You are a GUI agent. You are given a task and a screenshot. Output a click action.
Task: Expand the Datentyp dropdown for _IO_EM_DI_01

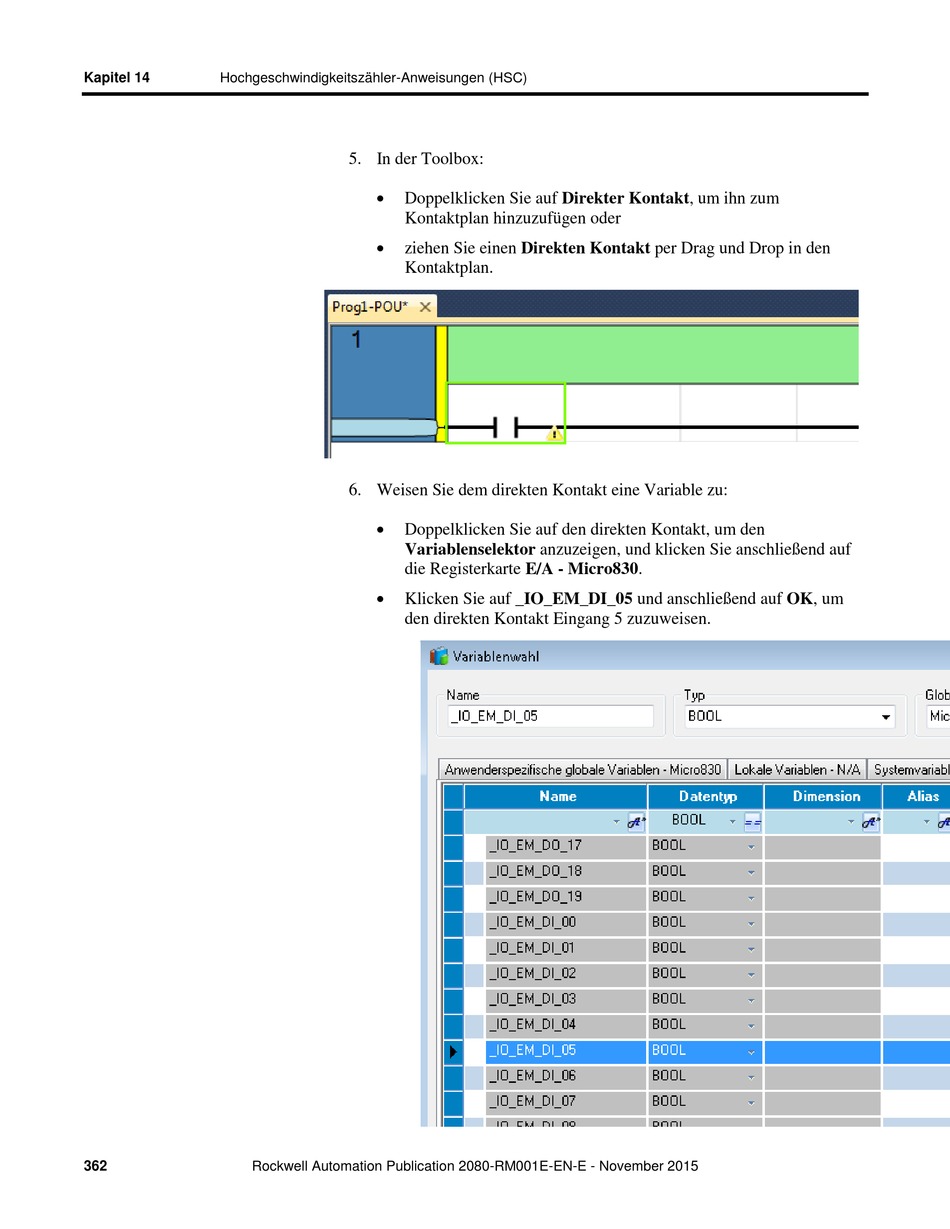751,949
